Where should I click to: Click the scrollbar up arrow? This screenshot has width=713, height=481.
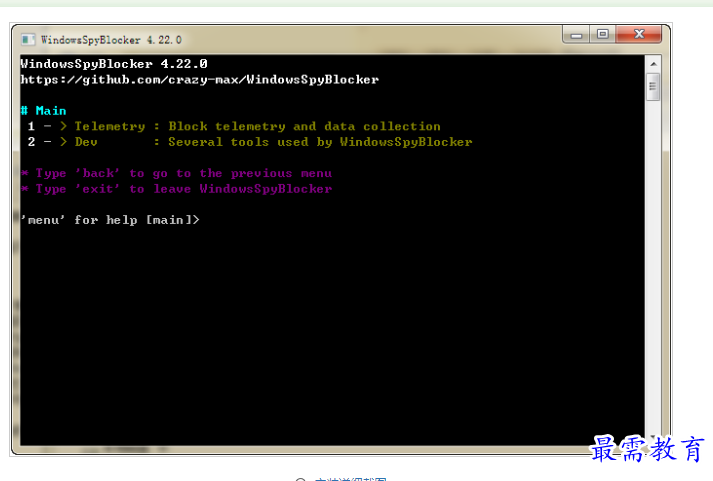tap(653, 64)
